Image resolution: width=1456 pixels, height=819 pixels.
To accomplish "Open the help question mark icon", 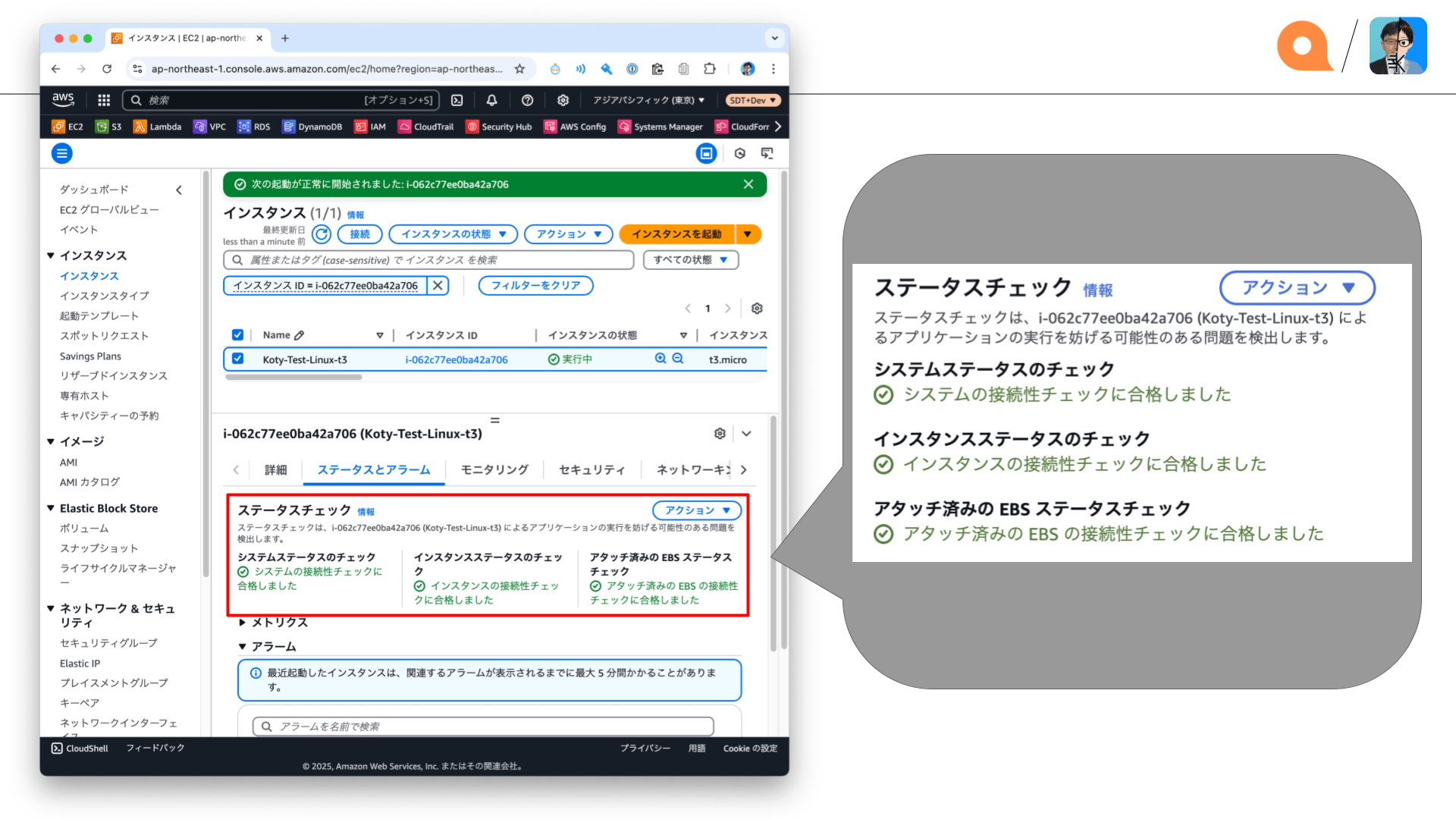I will pos(528,100).
